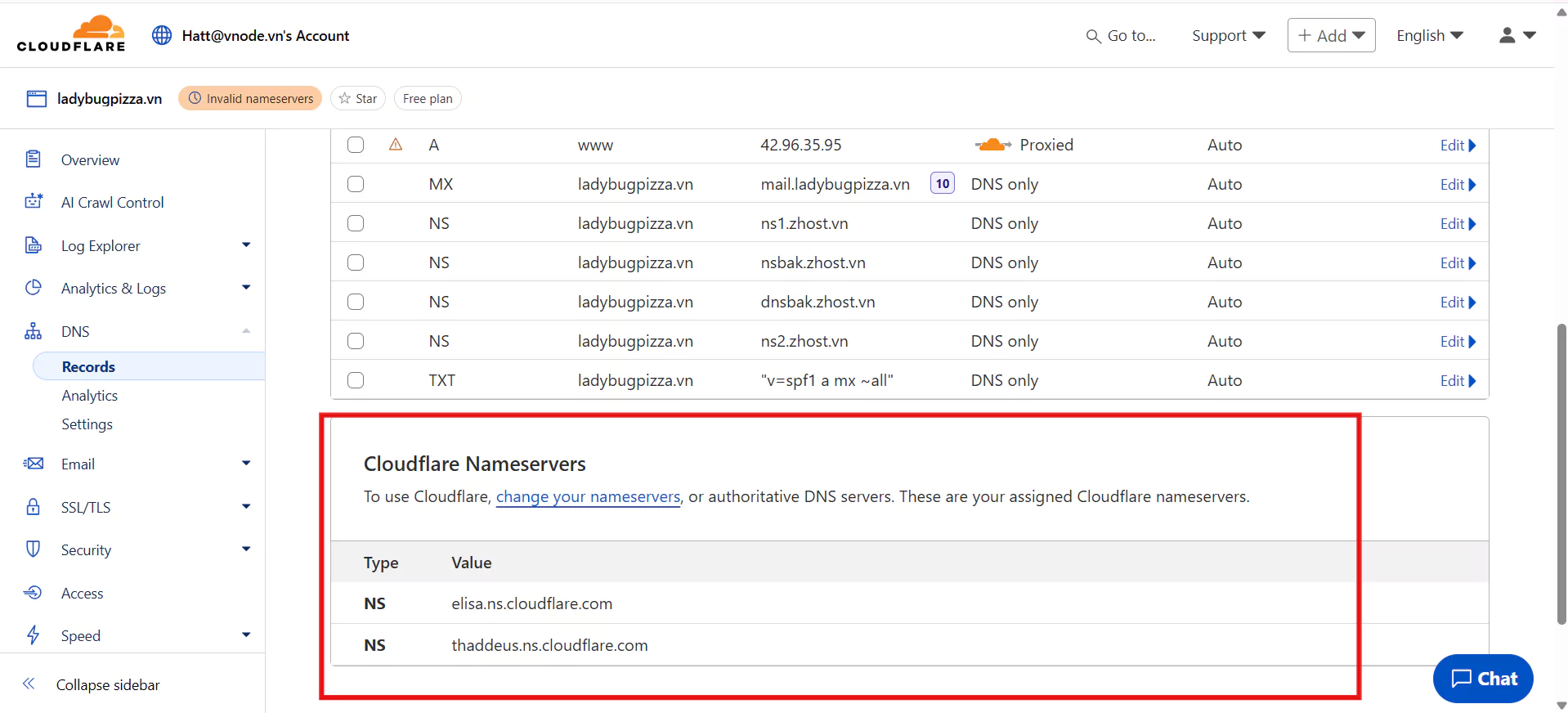
Task: Click the Log Explorer icon
Action: tap(34, 244)
